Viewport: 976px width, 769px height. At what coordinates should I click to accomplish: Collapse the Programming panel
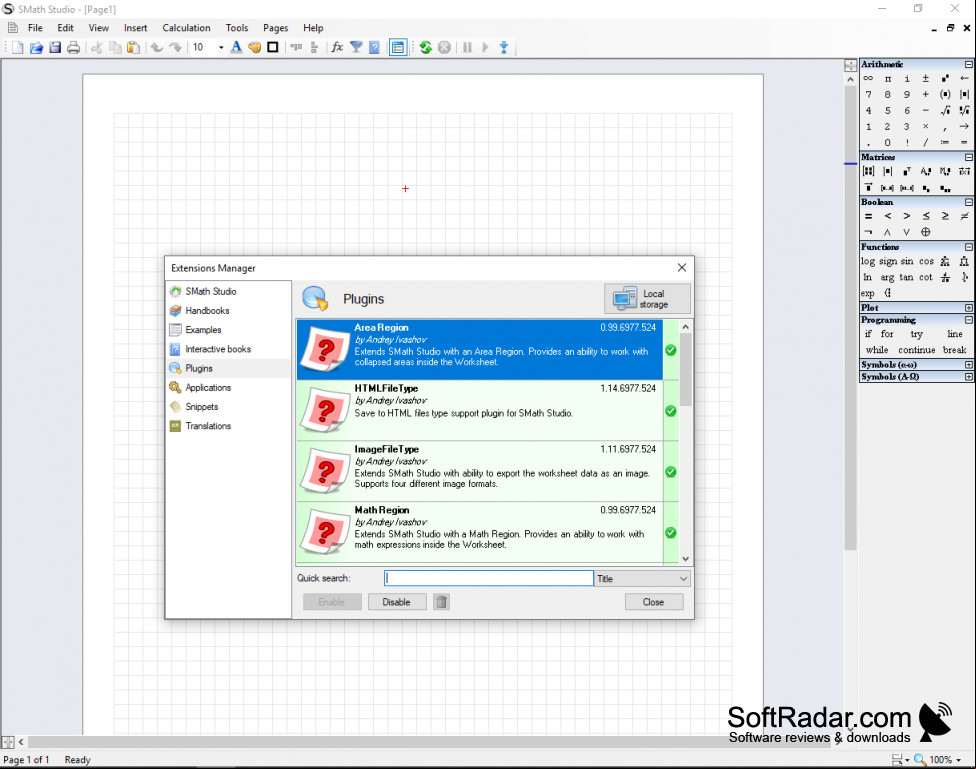[969, 320]
